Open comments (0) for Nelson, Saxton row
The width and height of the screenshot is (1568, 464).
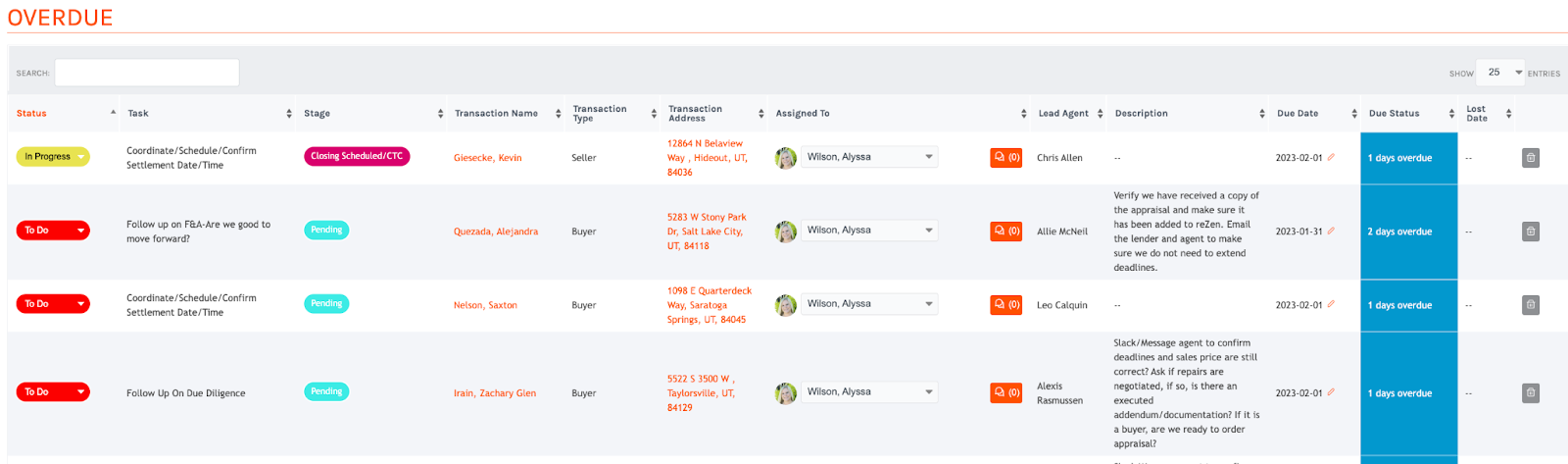(x=1006, y=304)
